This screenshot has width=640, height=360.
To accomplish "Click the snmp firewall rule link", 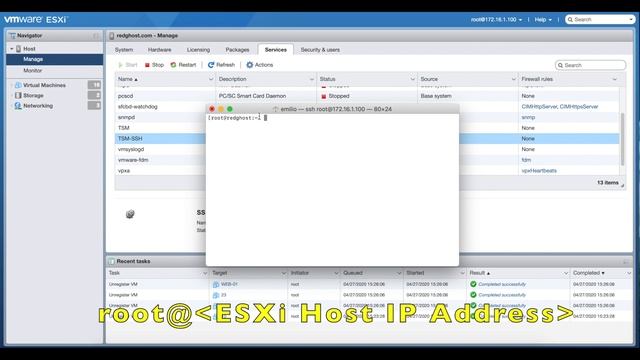I will pyautogui.click(x=528, y=117).
